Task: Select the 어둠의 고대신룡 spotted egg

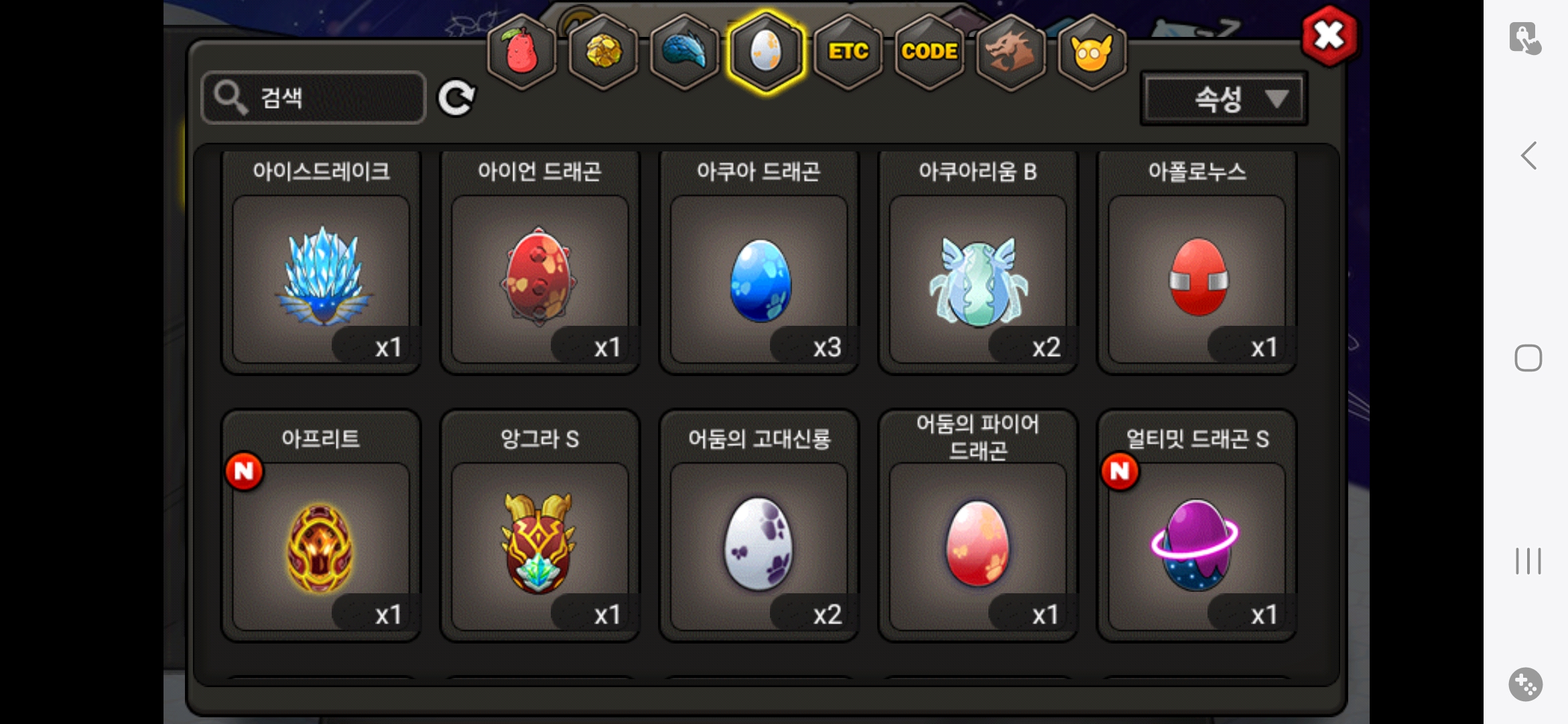Action: coord(759,526)
